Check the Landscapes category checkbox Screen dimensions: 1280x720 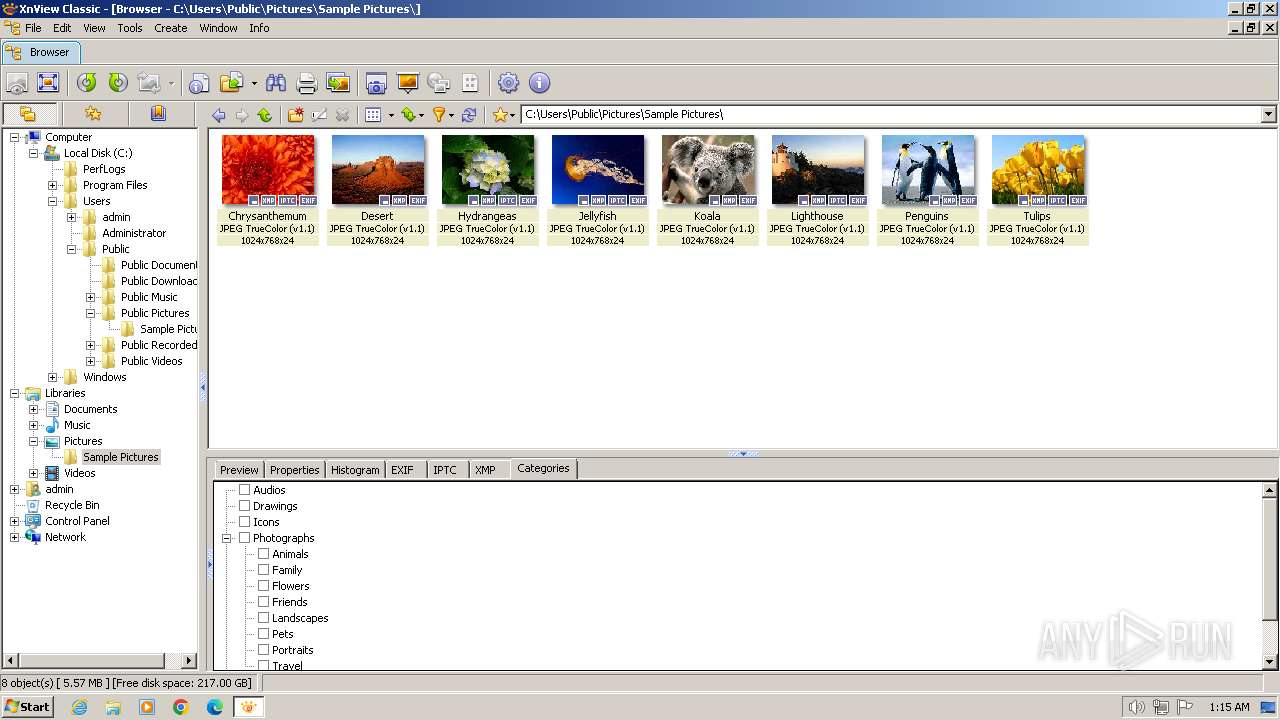(264, 618)
